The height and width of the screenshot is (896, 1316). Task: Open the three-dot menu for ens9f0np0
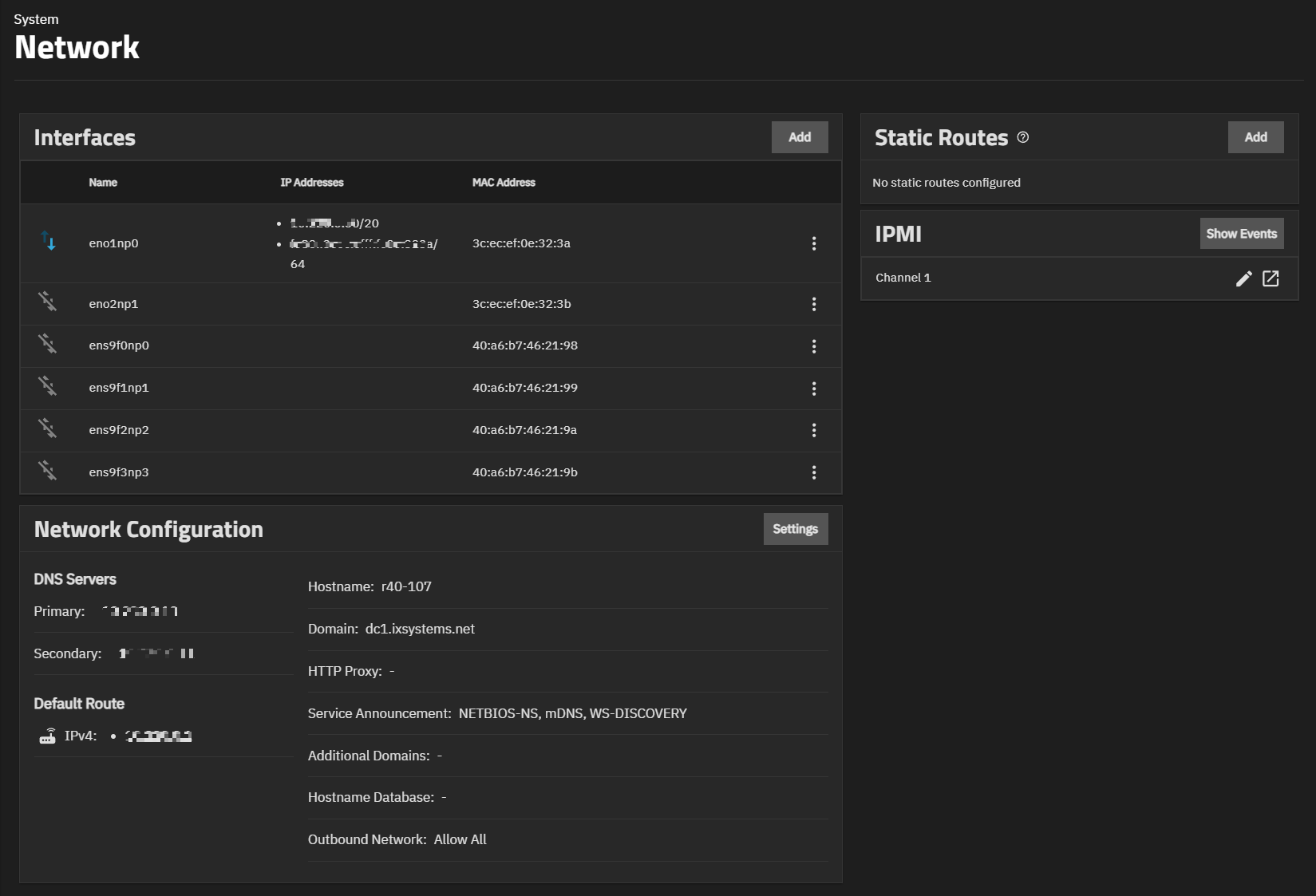pyautogui.click(x=813, y=346)
